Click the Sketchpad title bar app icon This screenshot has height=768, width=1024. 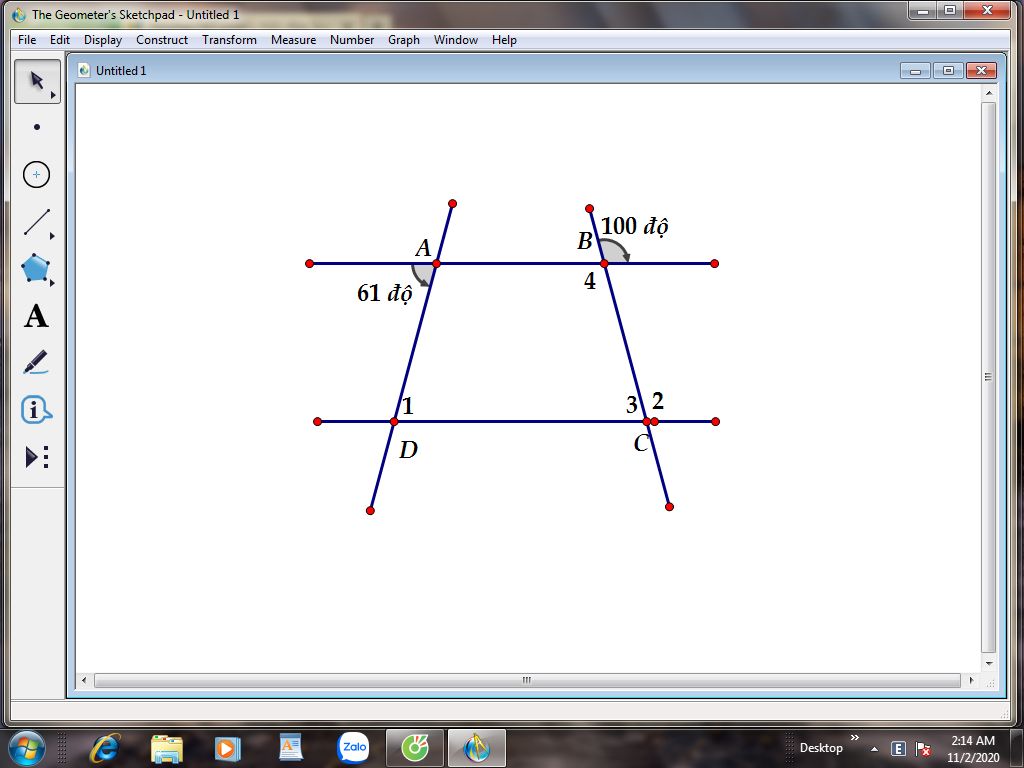(x=18, y=14)
